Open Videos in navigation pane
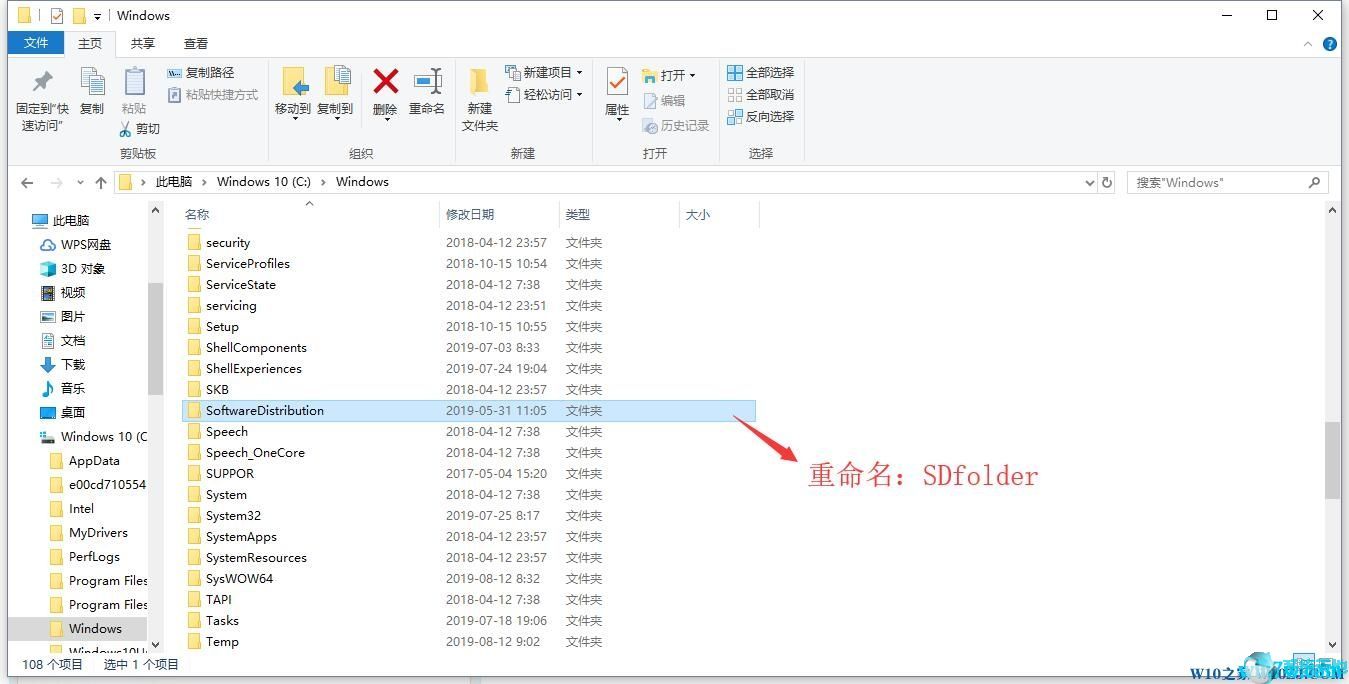This screenshot has width=1349, height=684. click(62, 293)
